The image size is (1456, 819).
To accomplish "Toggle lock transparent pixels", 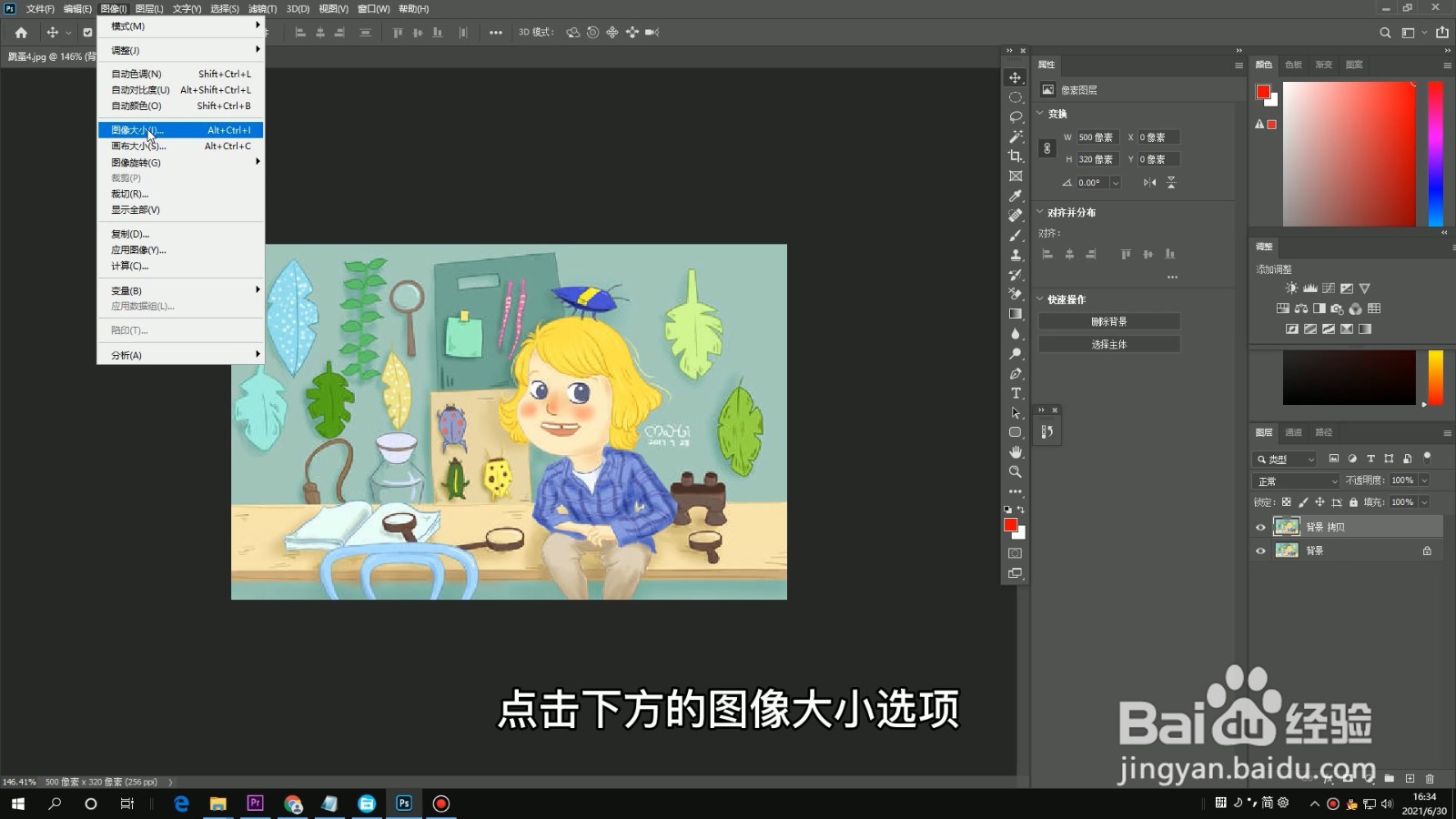I will click(1286, 502).
